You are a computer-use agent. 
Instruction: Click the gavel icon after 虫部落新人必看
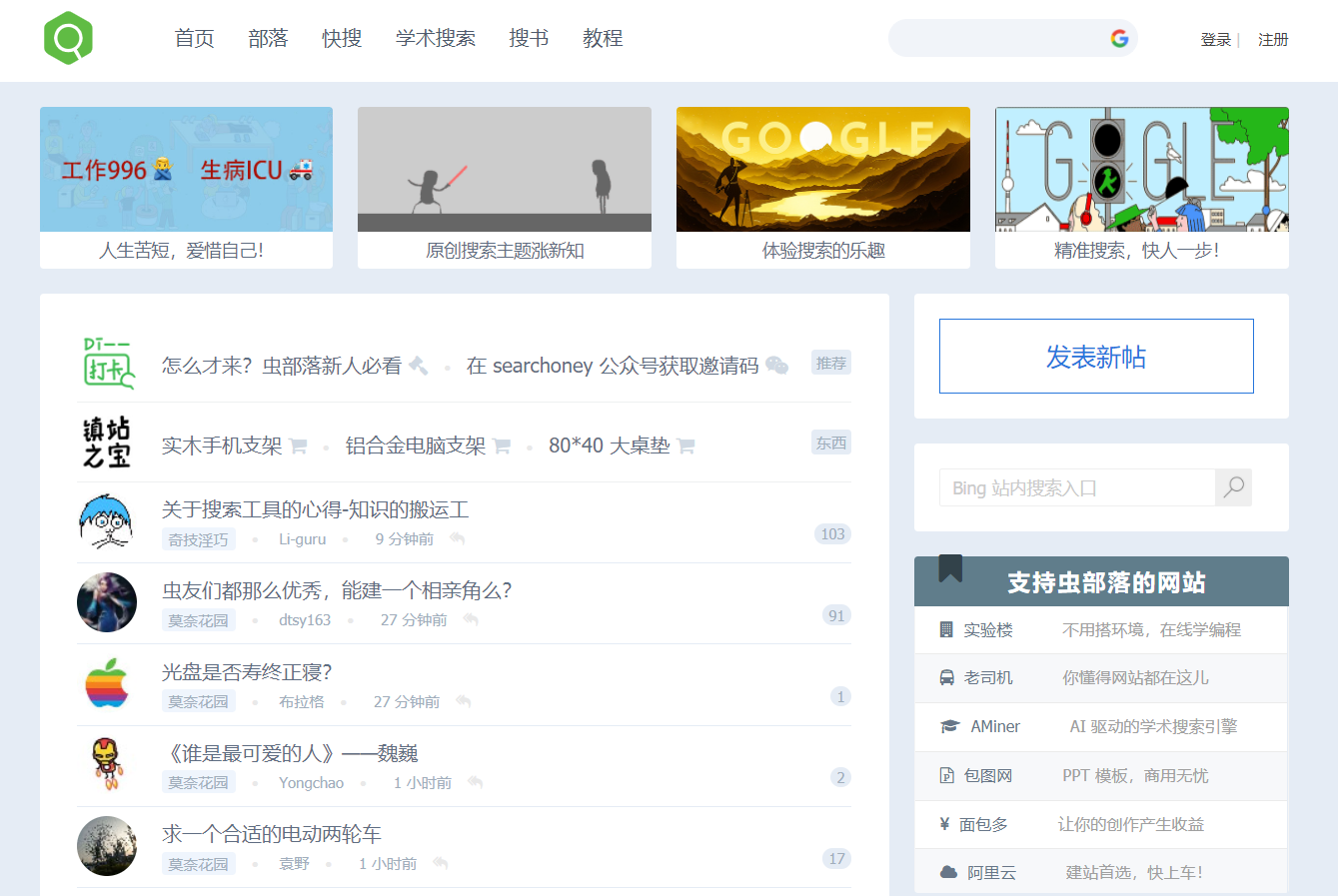pos(419,367)
